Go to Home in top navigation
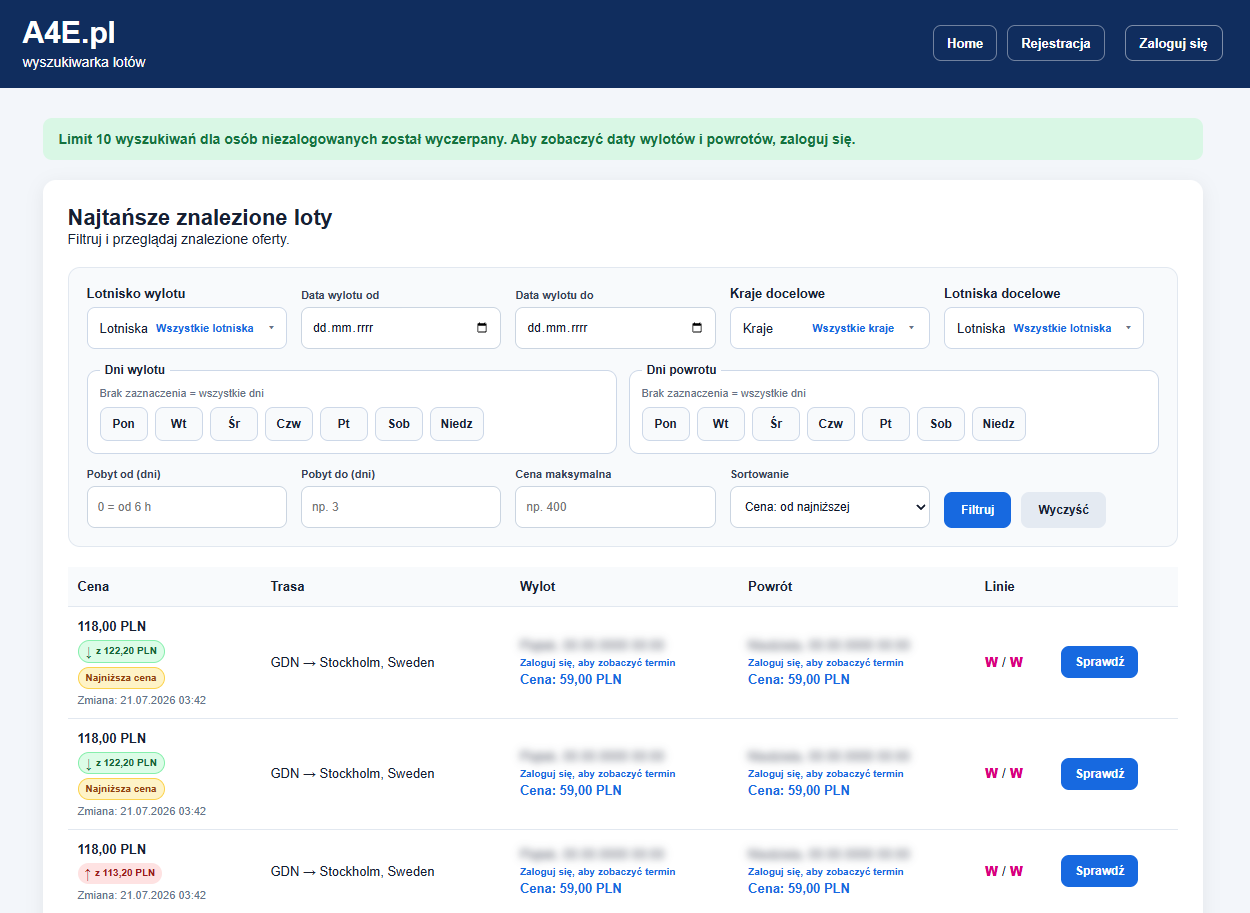Viewport: 1250px width, 913px height. pos(965,43)
